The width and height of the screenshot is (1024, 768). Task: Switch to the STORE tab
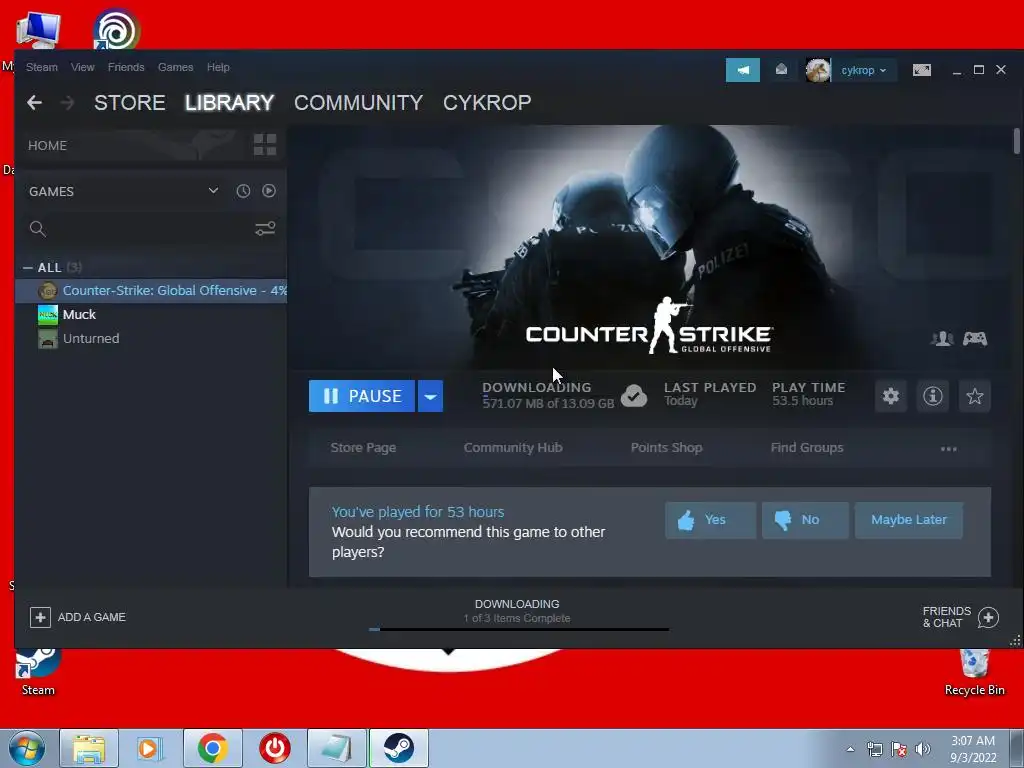129,103
